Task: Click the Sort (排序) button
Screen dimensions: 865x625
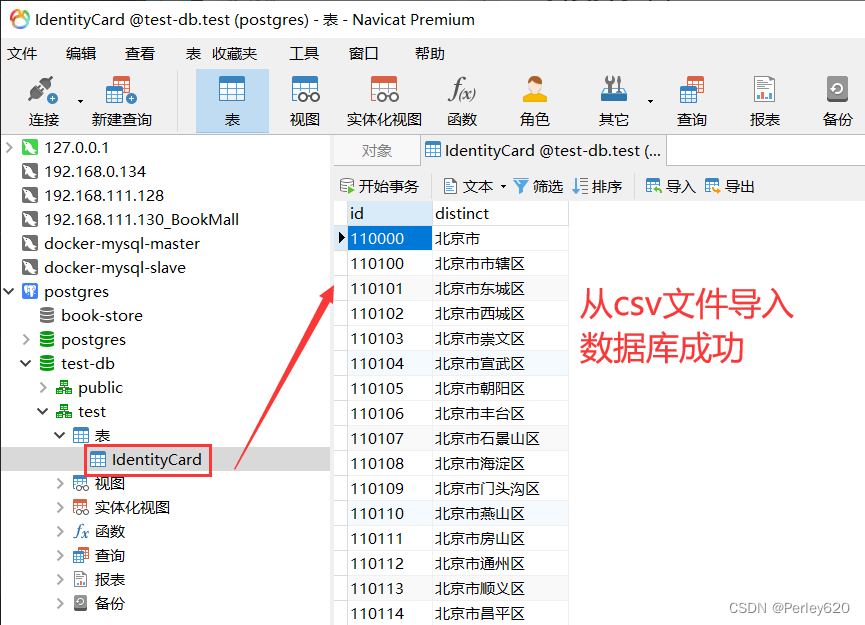Action: point(597,186)
